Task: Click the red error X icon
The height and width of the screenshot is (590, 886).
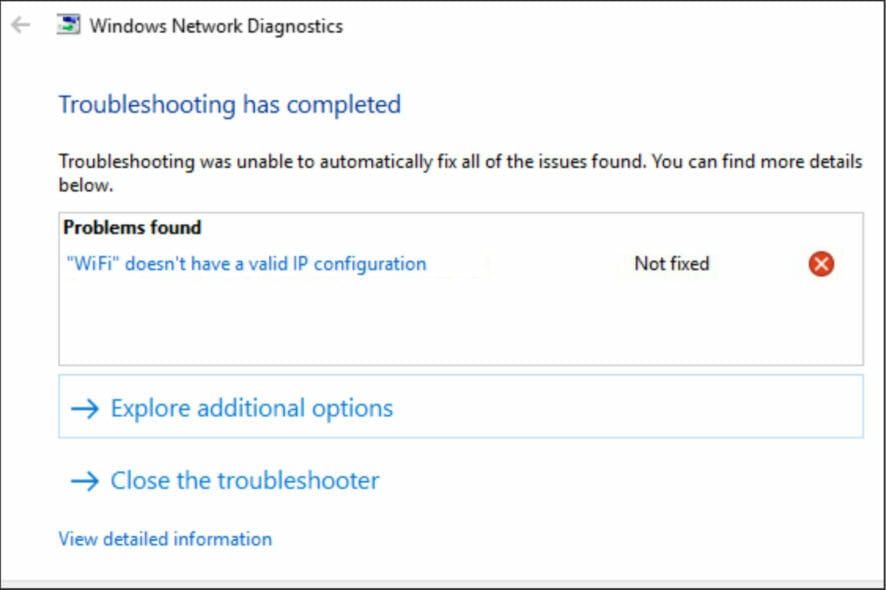Action: click(821, 263)
